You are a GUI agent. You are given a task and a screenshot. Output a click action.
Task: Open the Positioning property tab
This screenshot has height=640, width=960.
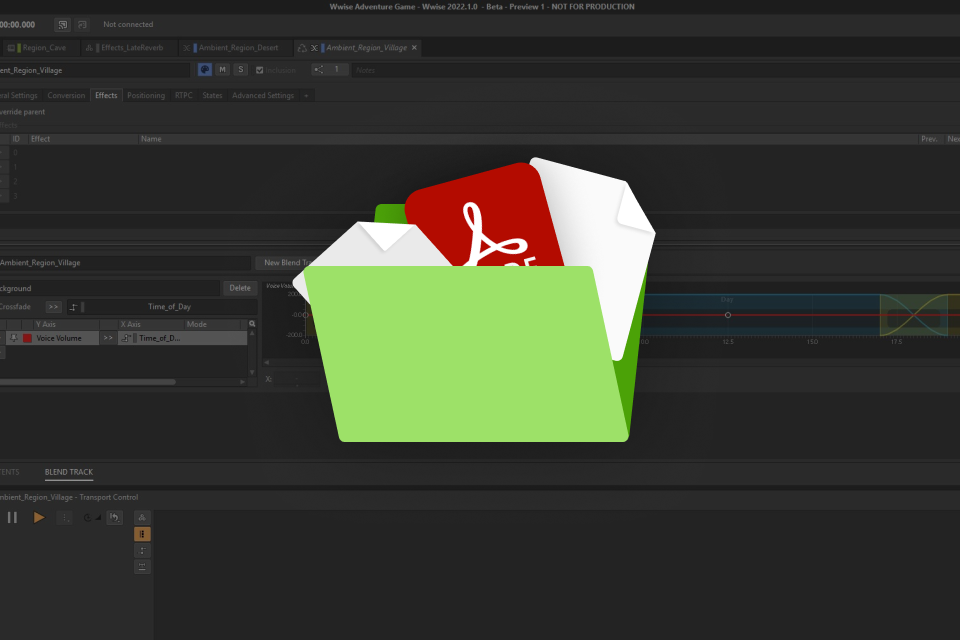coord(146,96)
